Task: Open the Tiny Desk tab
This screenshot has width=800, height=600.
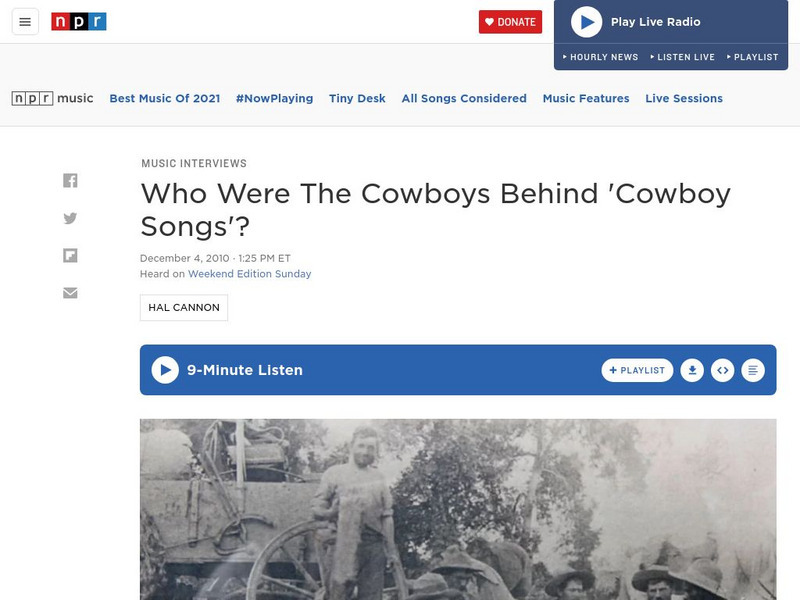Action: (357, 99)
